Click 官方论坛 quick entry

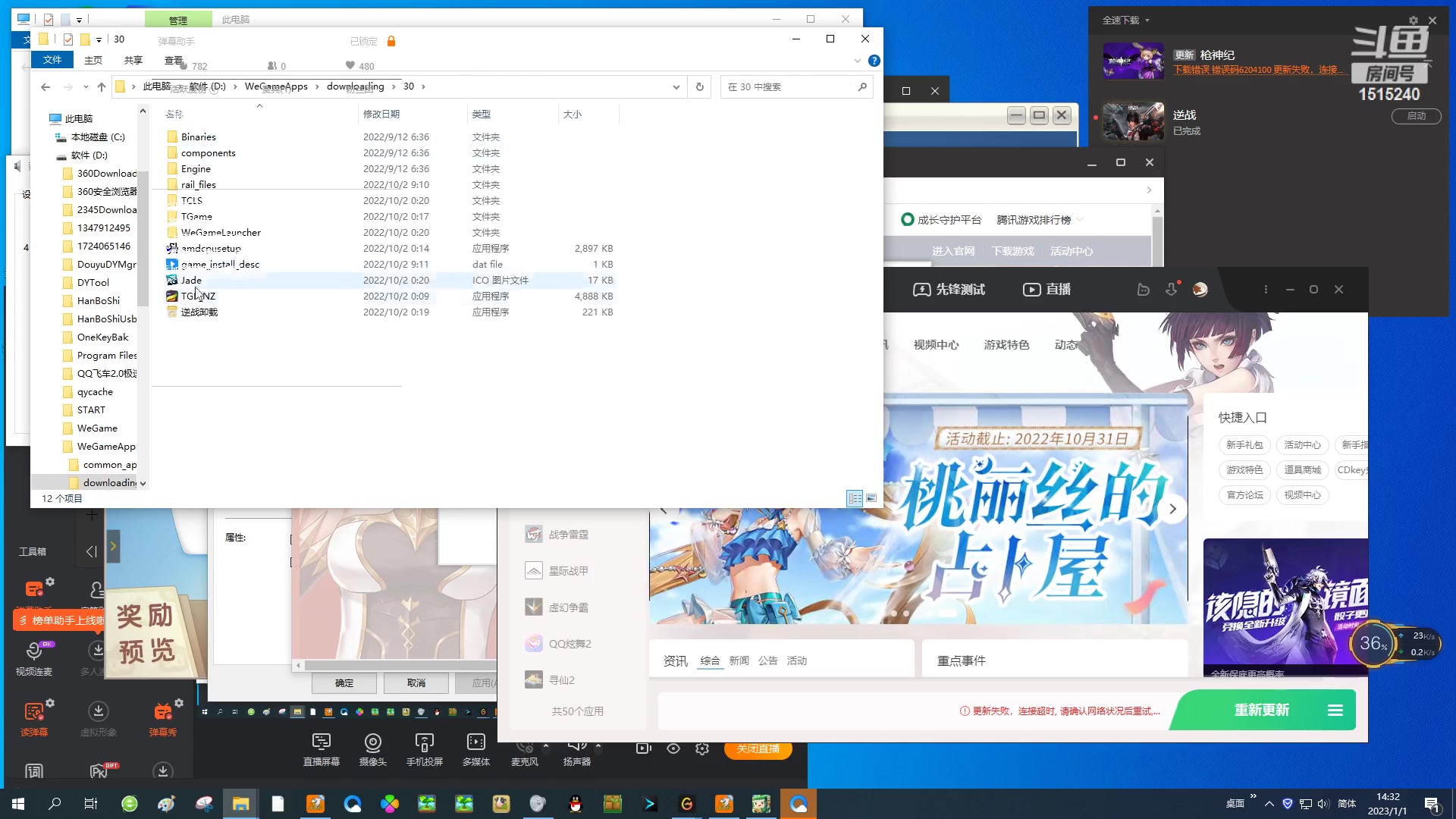coord(1244,495)
